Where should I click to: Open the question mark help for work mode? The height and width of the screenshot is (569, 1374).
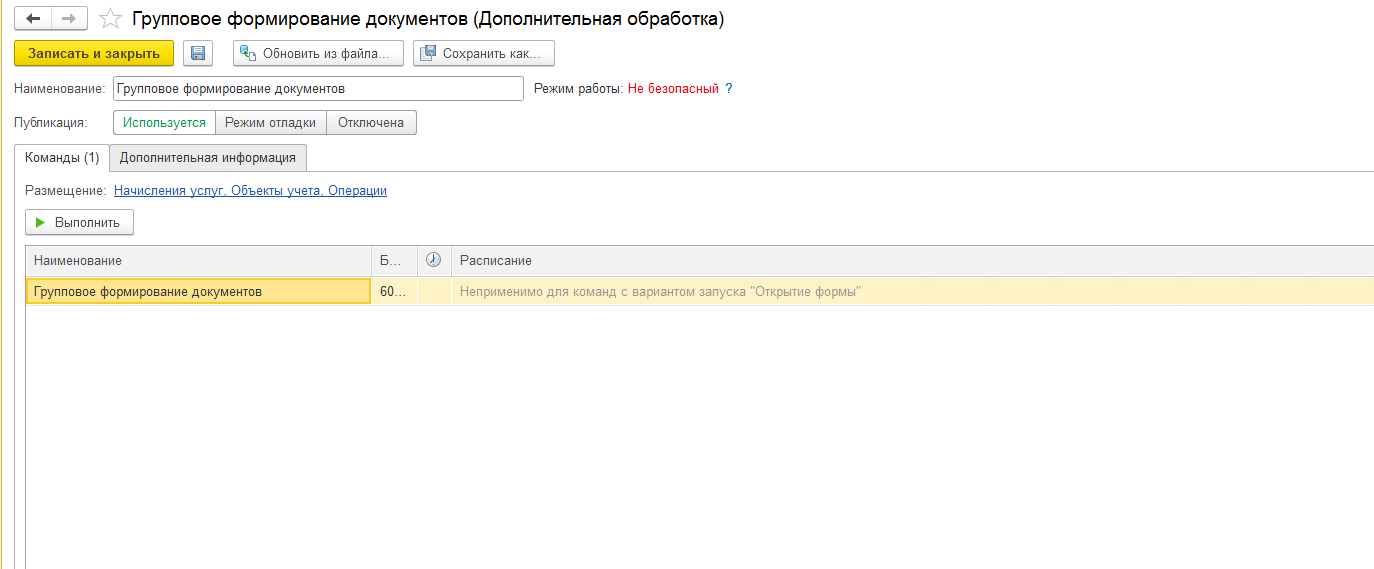click(x=729, y=89)
